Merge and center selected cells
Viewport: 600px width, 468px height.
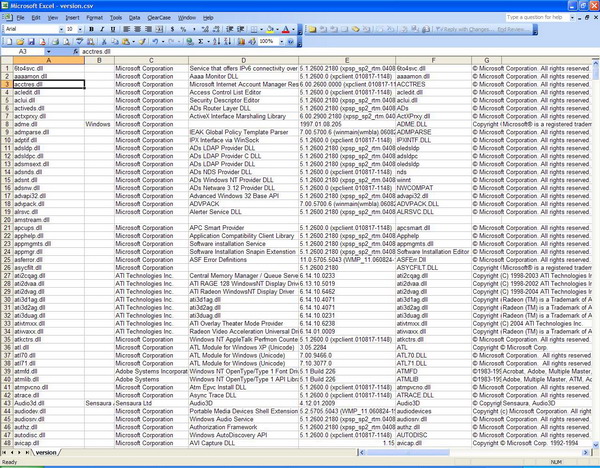[x=159, y=29]
